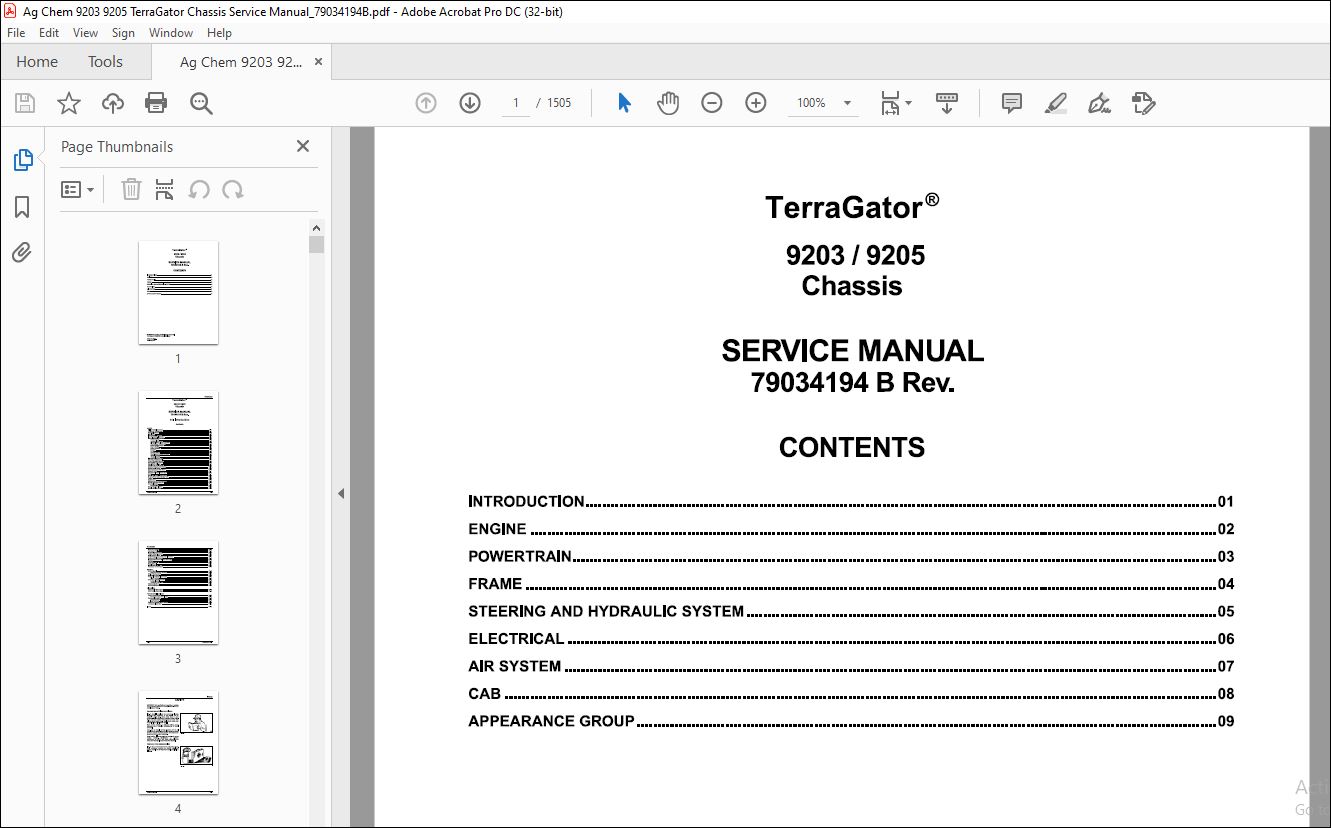Rotate page counterclockwise
Image resolution: width=1331 pixels, height=828 pixels.
click(x=199, y=190)
